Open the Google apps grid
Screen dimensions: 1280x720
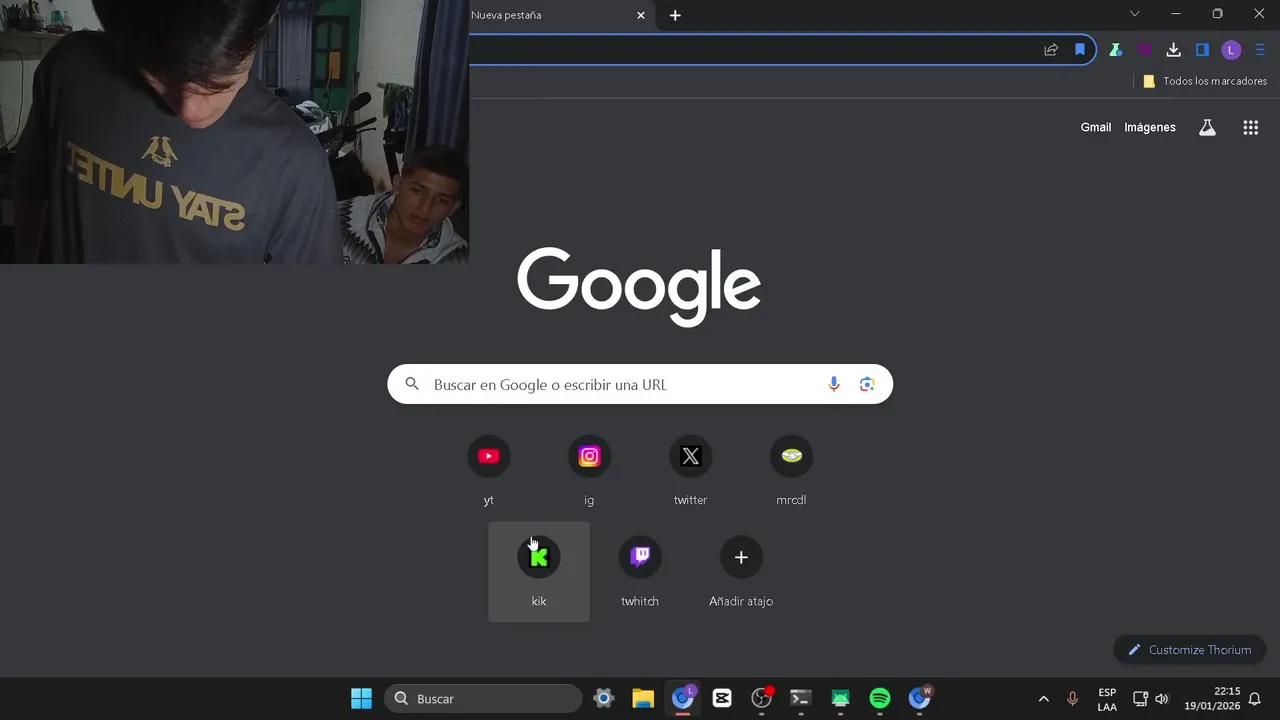point(1250,127)
